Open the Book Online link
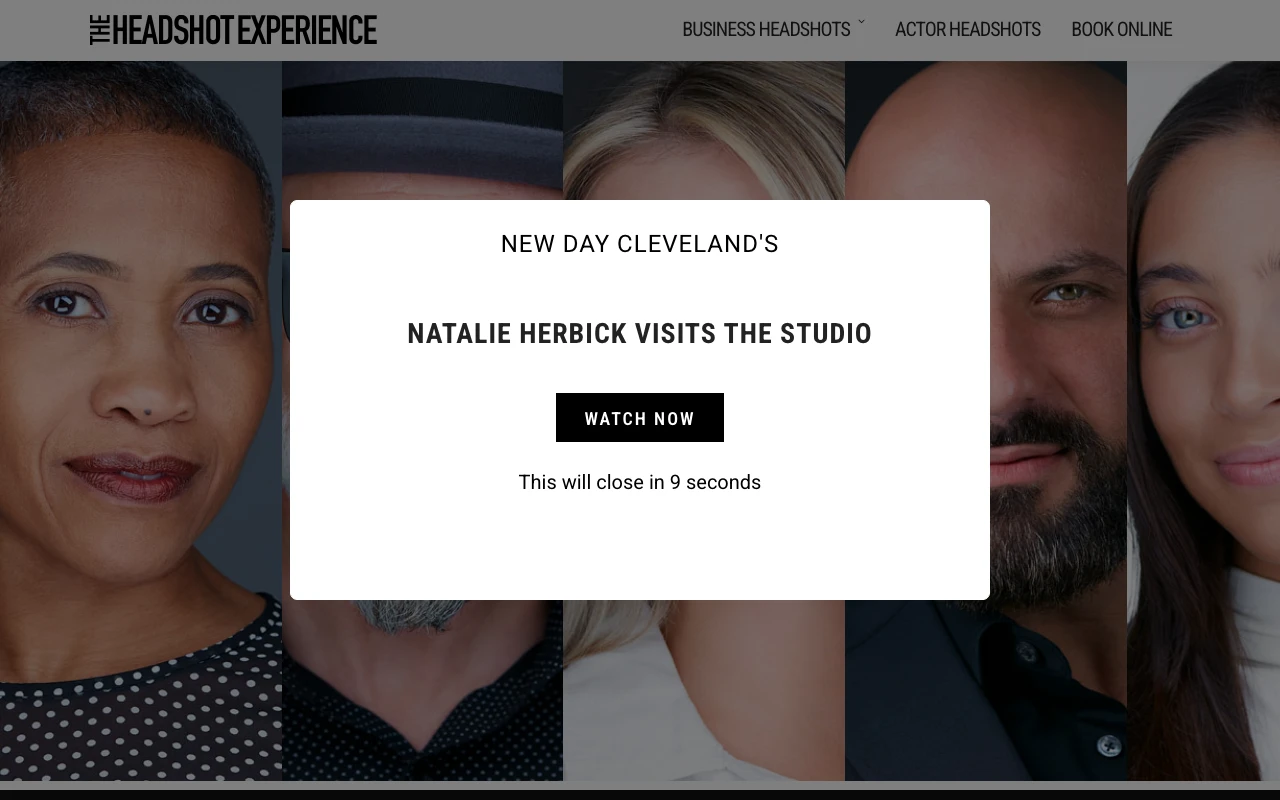Viewport: 1280px width, 800px height. (x=1121, y=30)
